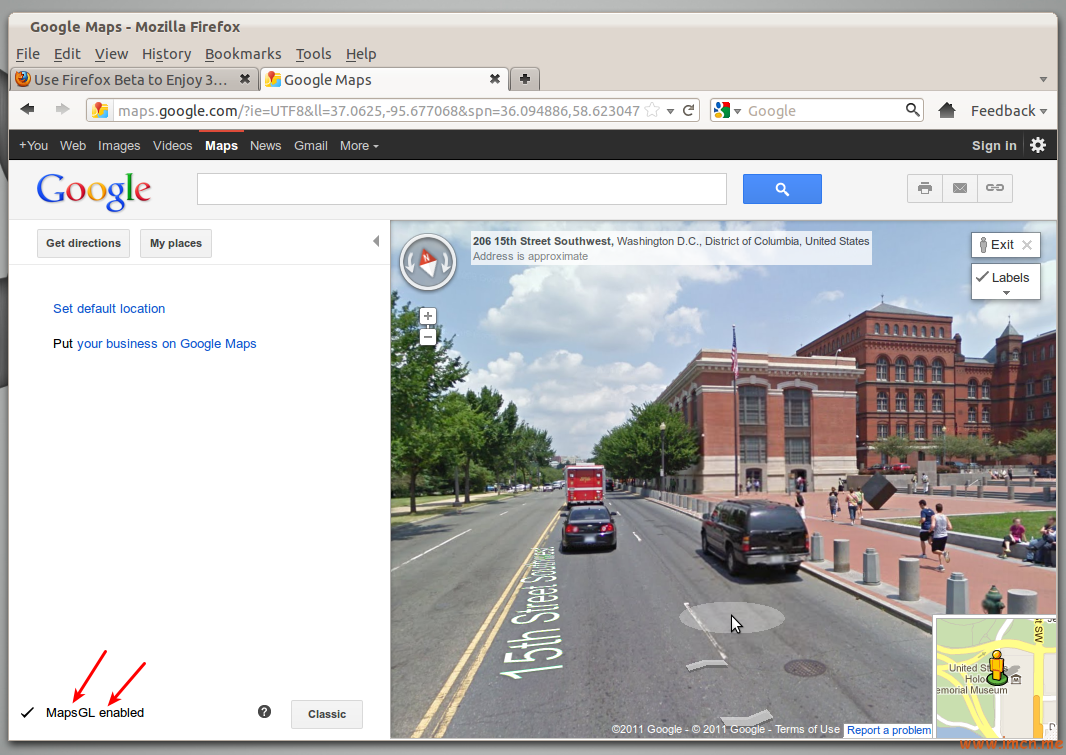This screenshot has height=755, width=1066.
Task: Click the Google logo
Action: (x=94, y=191)
